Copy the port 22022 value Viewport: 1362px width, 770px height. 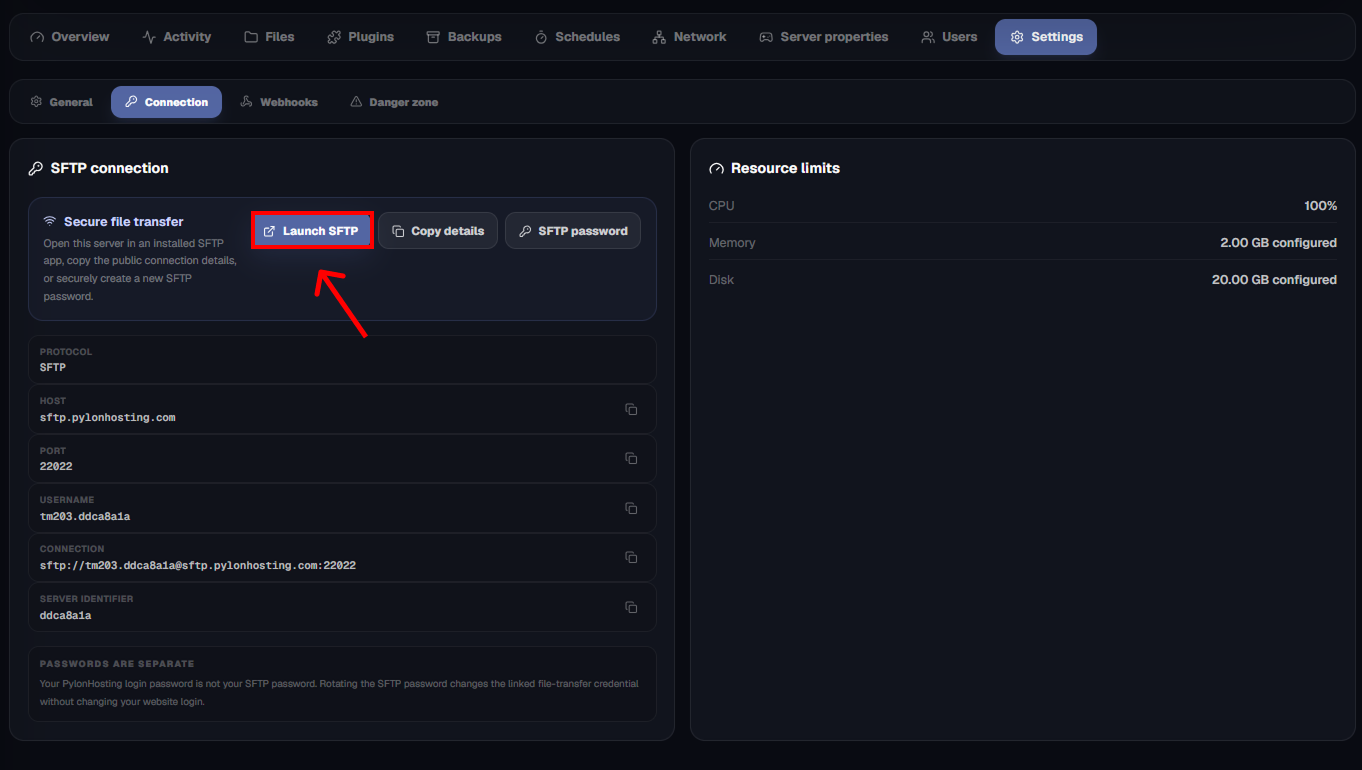click(631, 458)
